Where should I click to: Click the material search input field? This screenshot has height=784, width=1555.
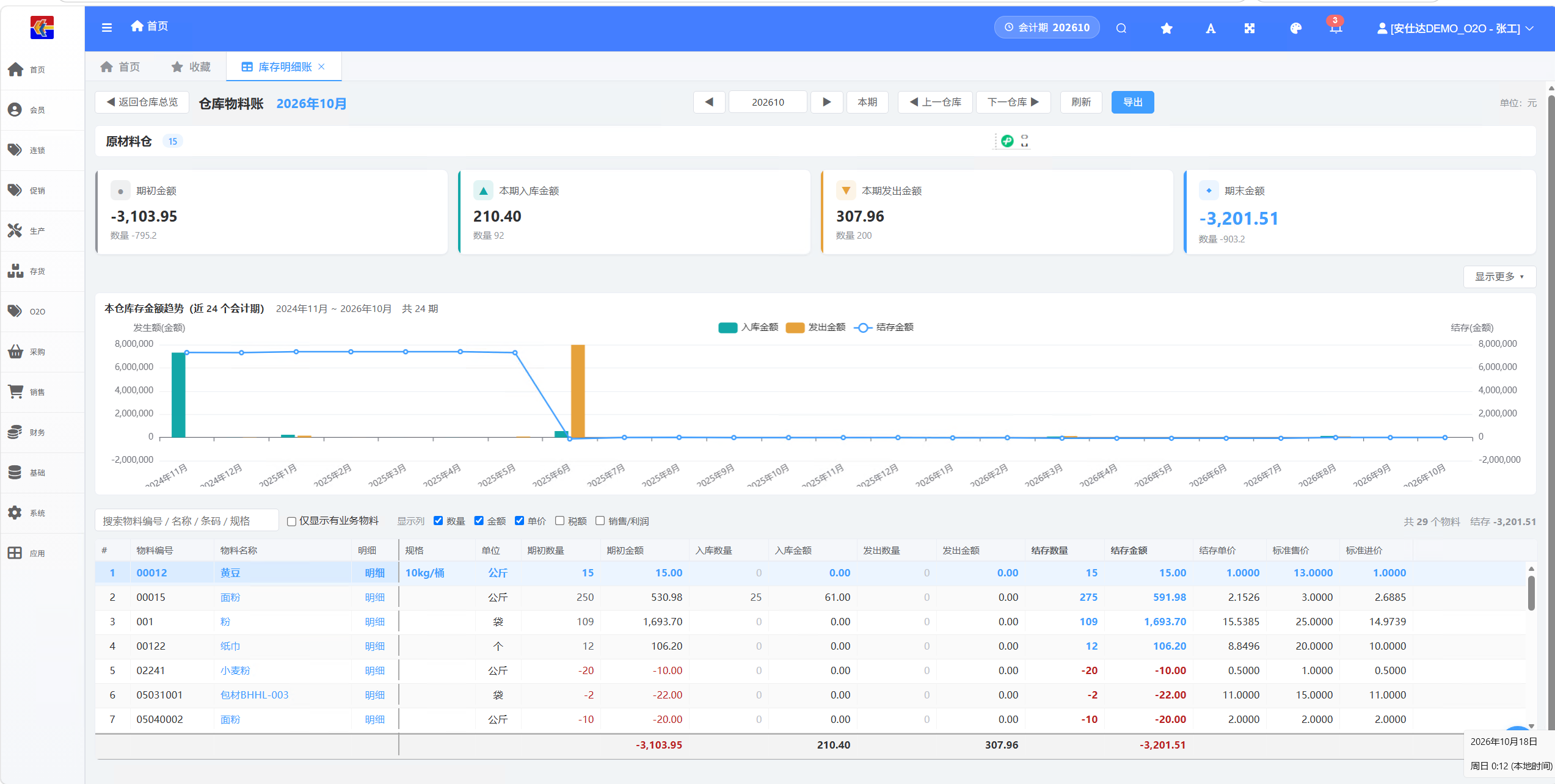(x=186, y=521)
